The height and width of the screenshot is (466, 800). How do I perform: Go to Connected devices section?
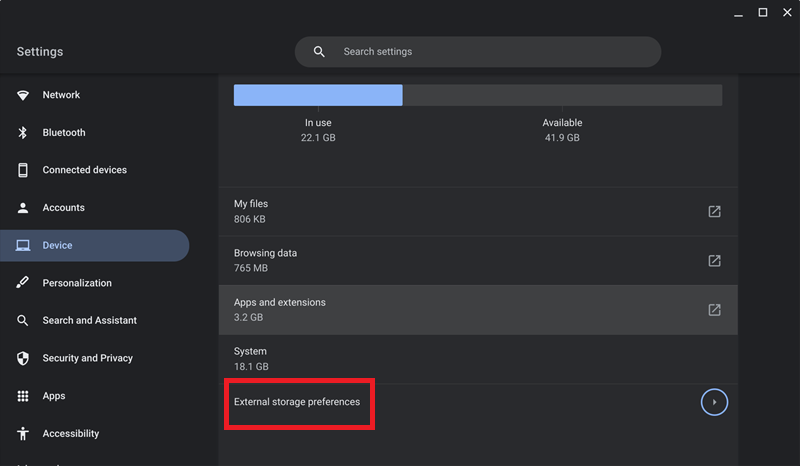click(x=85, y=170)
